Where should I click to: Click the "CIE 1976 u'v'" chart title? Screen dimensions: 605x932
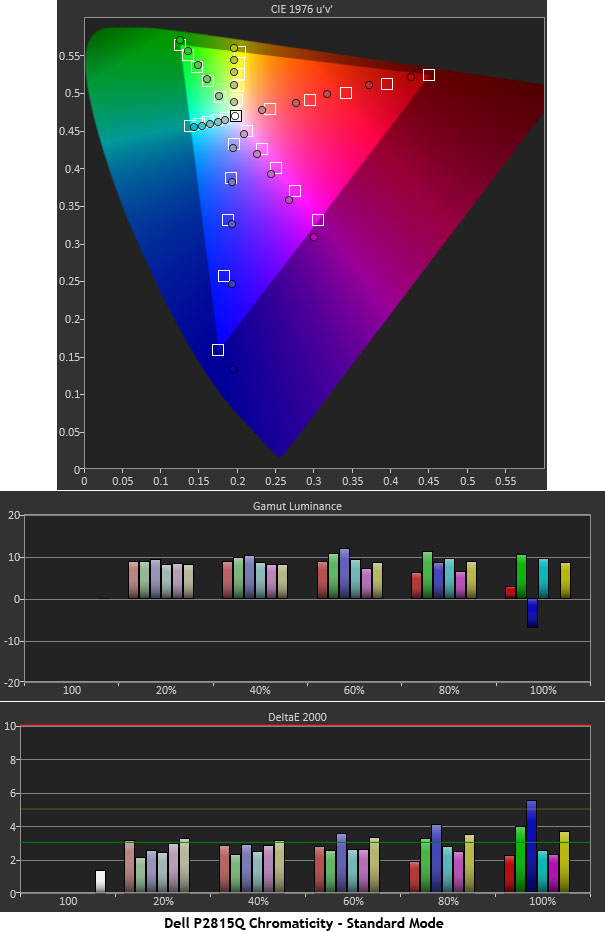pyautogui.click(x=302, y=9)
